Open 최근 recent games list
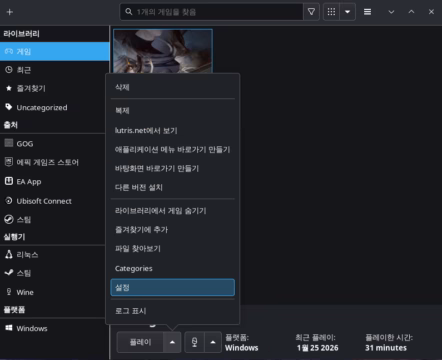The height and width of the screenshot is (360, 442). pyautogui.click(x=55, y=70)
